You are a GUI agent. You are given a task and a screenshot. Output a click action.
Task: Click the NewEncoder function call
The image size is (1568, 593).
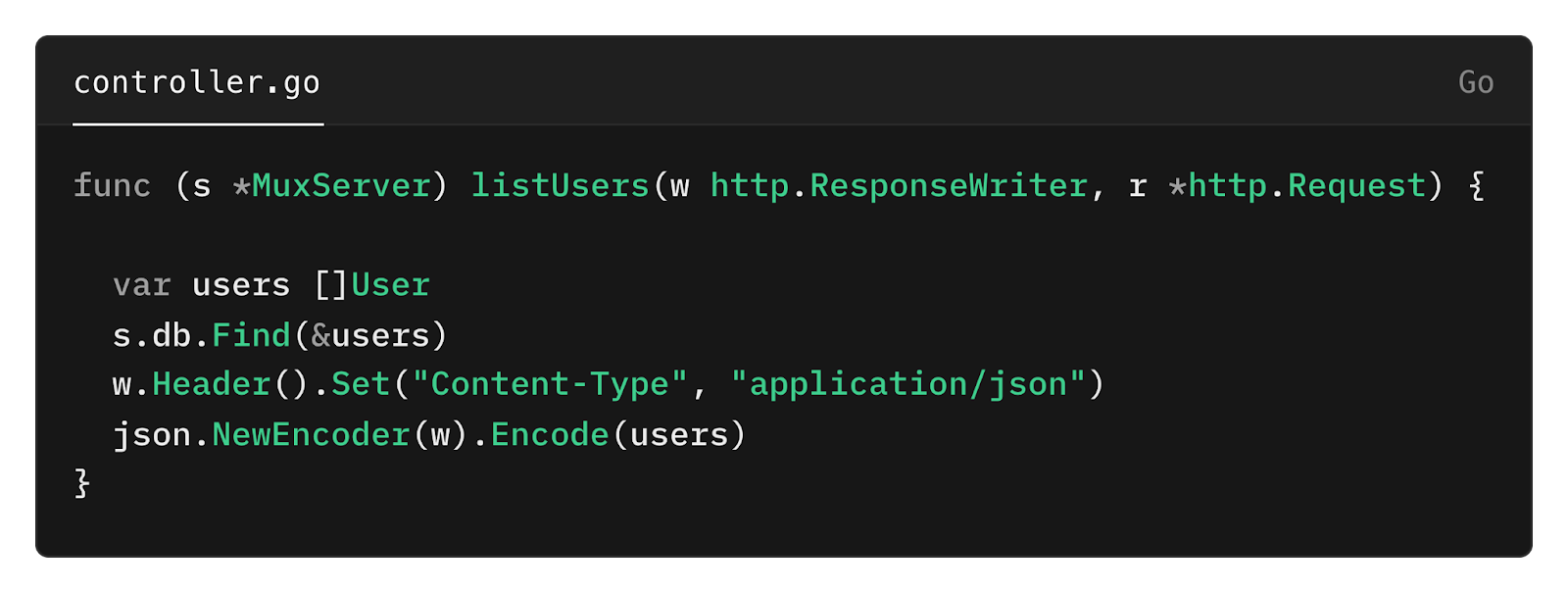point(311,434)
